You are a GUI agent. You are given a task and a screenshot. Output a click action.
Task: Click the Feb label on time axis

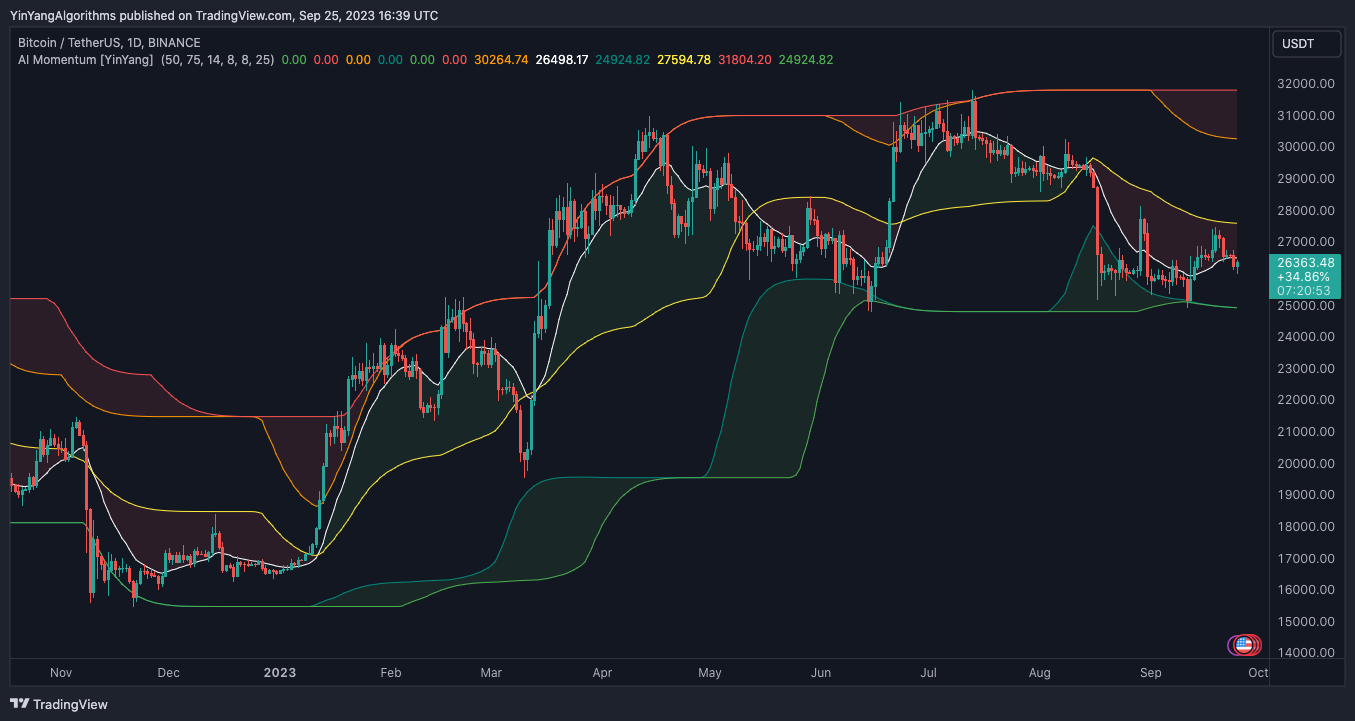[x=390, y=673]
